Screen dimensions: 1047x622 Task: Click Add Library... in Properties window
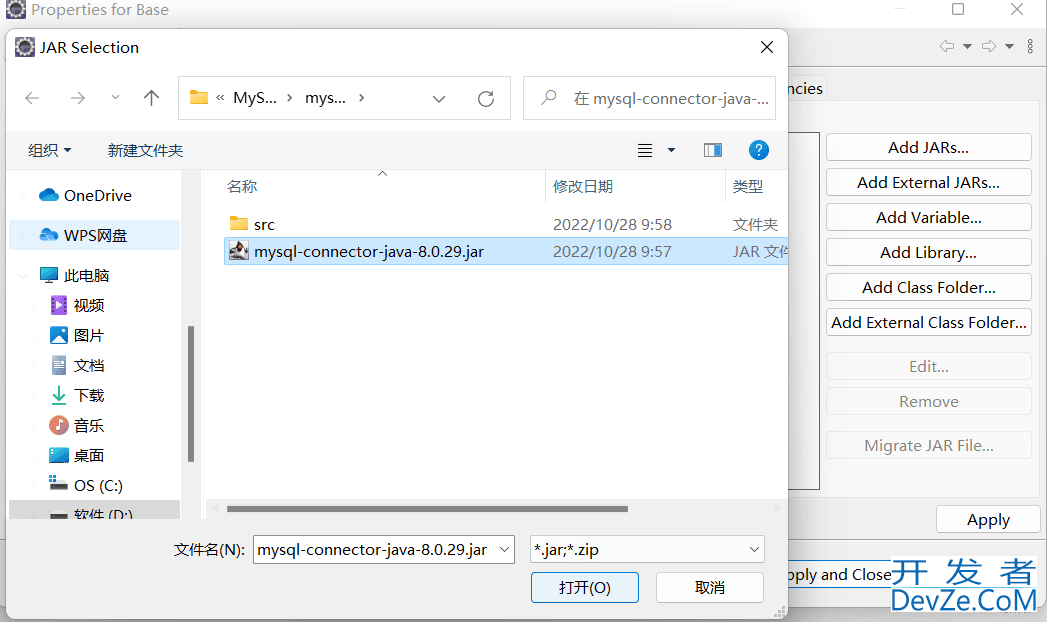pyautogui.click(x=929, y=252)
